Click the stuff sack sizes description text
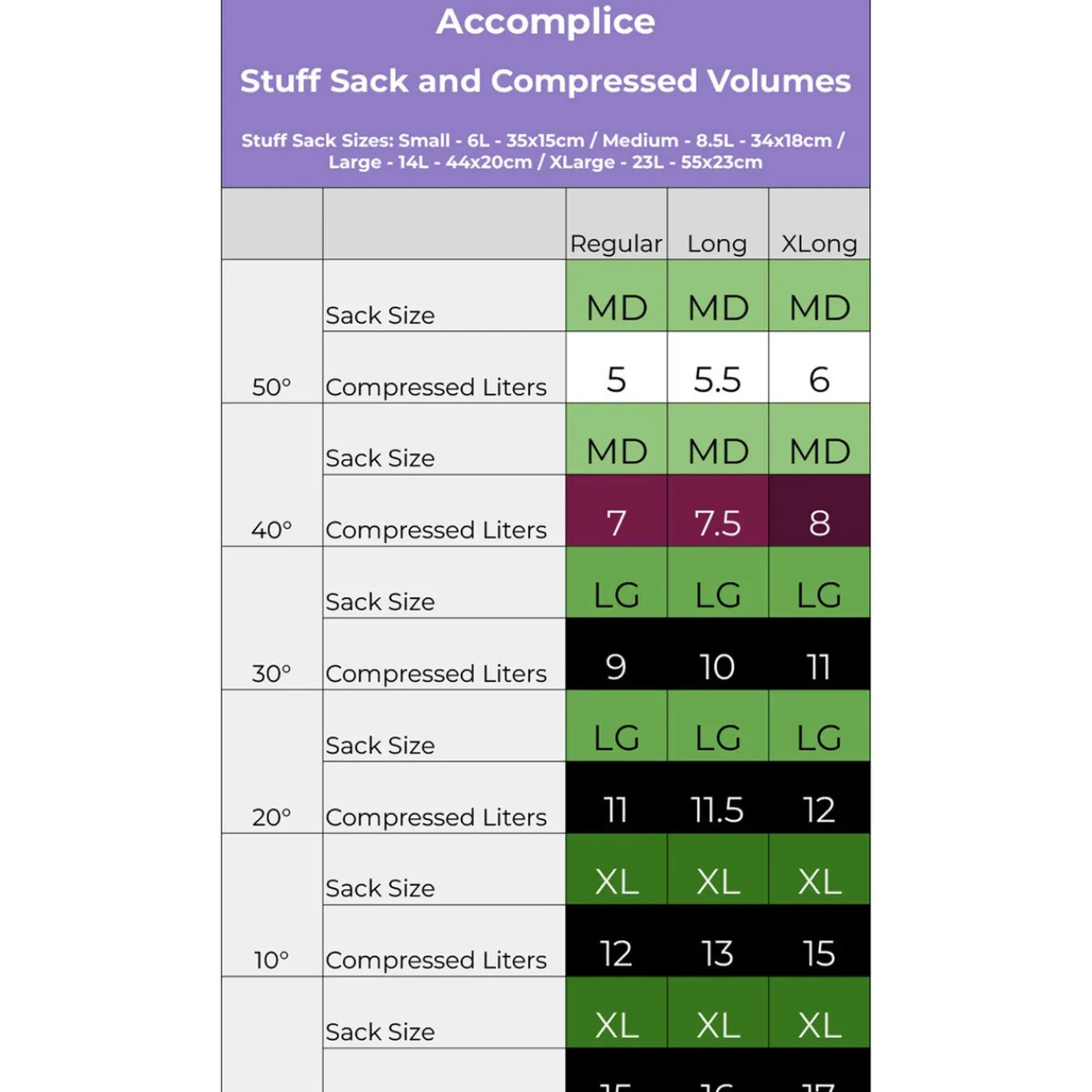The image size is (1092, 1092). (544, 151)
